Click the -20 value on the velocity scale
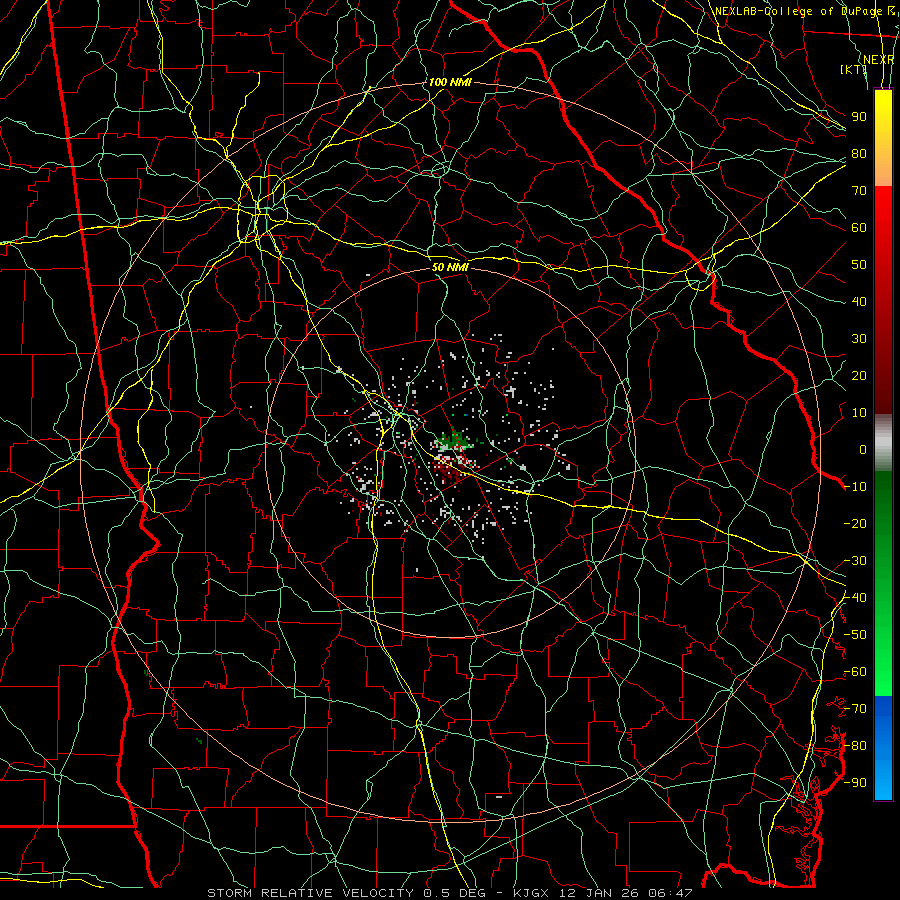This screenshot has width=900, height=900. pyautogui.click(x=855, y=524)
